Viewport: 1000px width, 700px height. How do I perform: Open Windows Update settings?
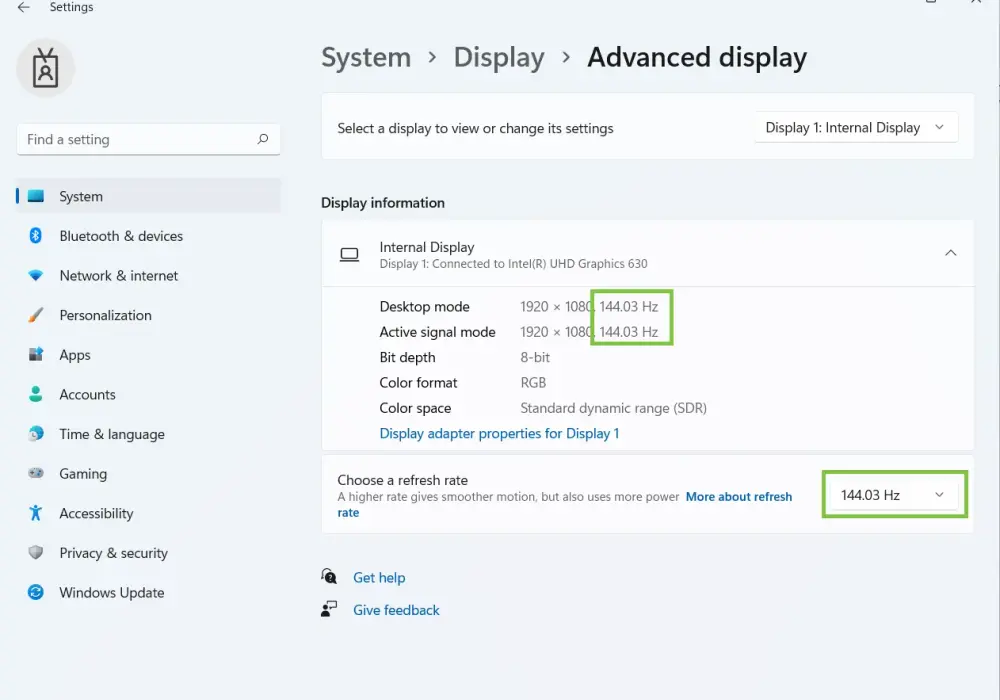[112, 592]
